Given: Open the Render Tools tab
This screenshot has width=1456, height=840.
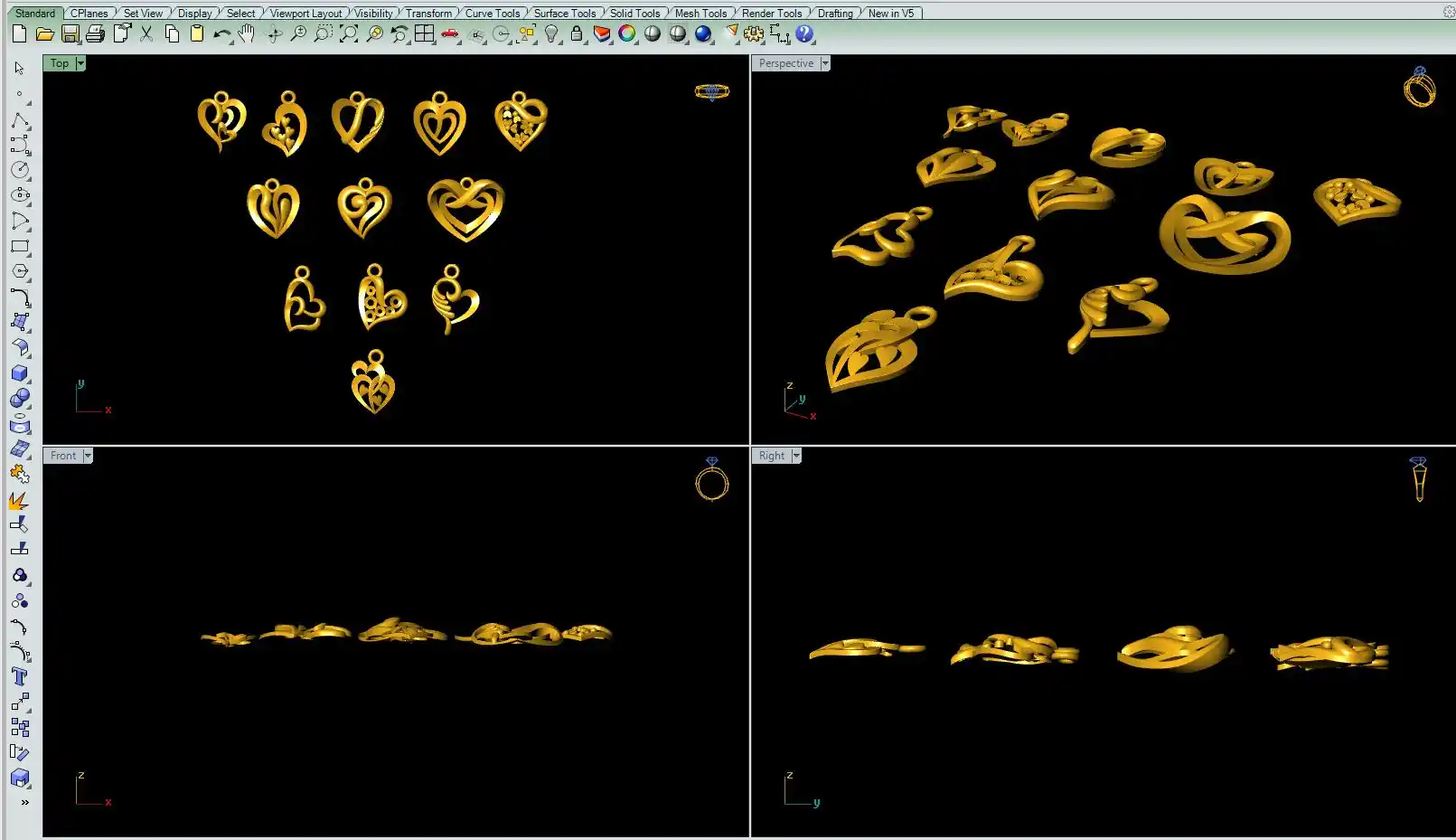Looking at the screenshot, I should click(x=771, y=14).
